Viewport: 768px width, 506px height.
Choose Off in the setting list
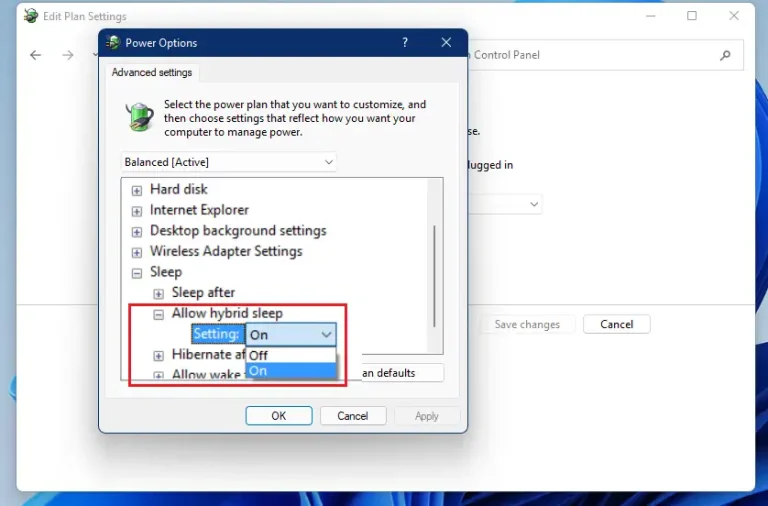pos(290,355)
